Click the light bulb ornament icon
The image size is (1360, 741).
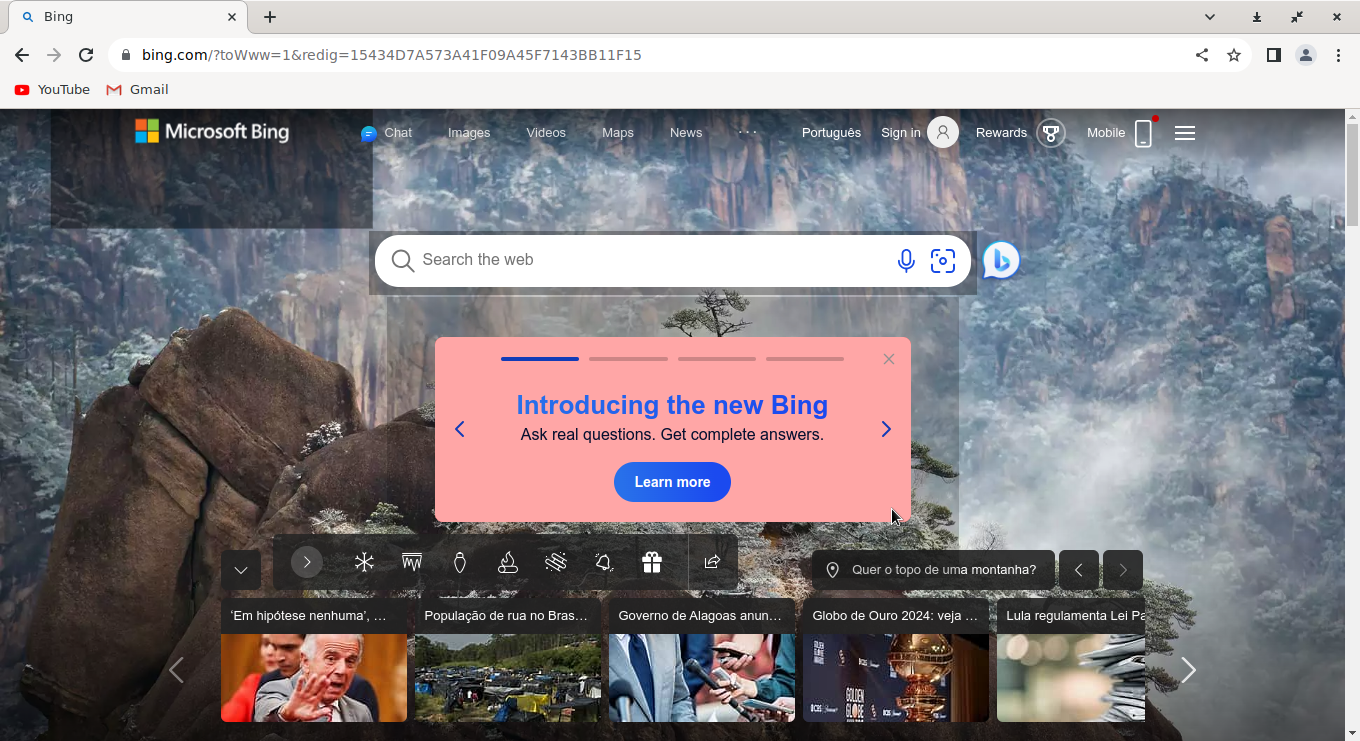point(460,562)
